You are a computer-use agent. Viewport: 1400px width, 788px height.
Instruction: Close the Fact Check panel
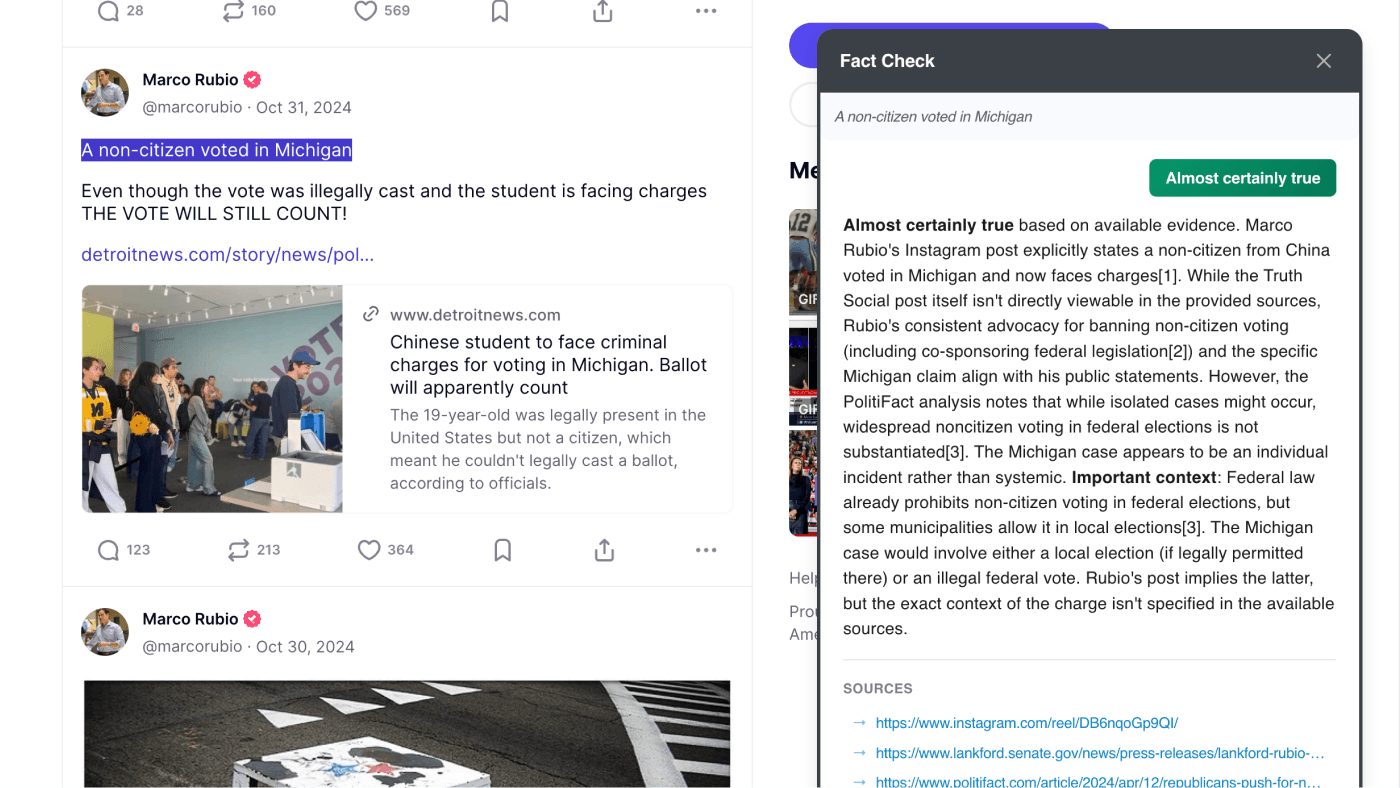[x=1324, y=61]
